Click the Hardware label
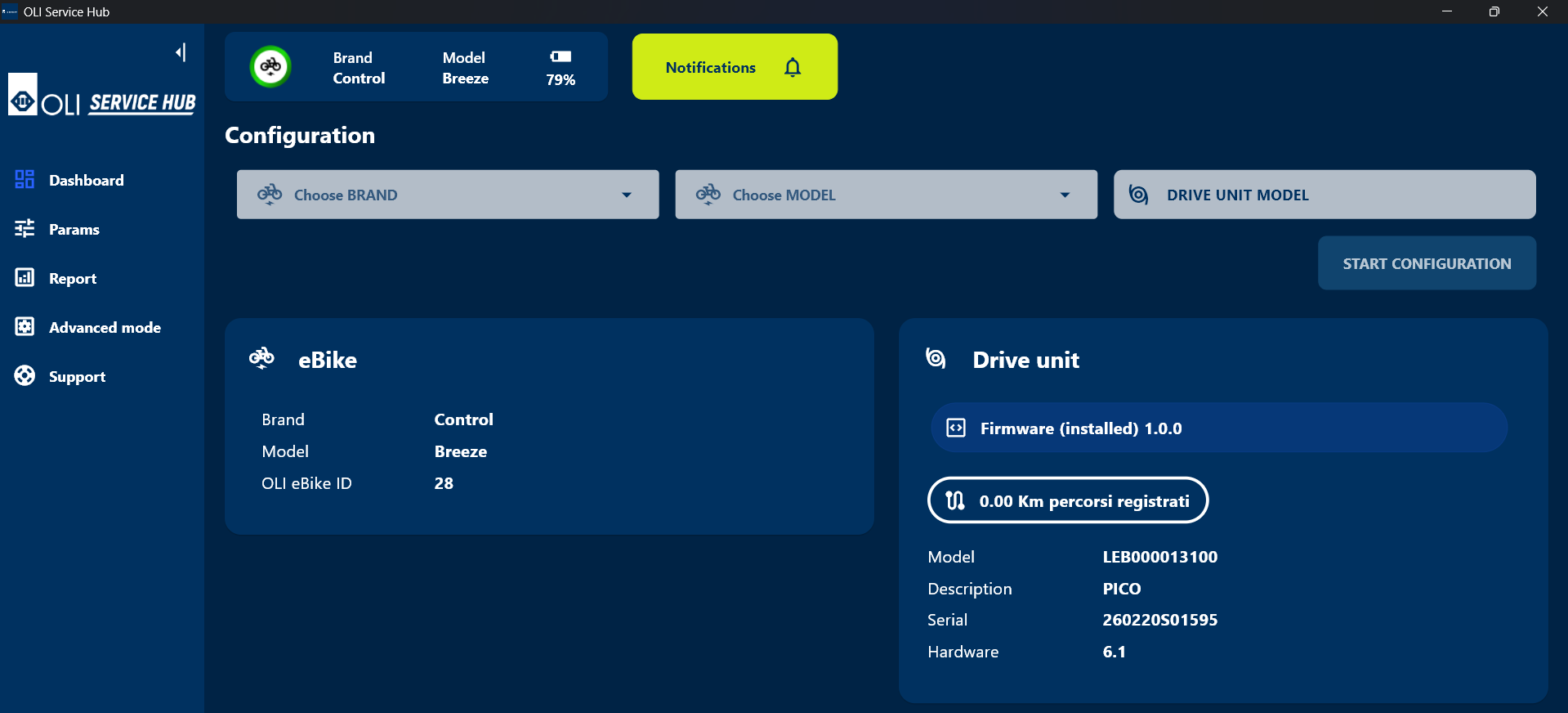The width and height of the screenshot is (1568, 713). pyautogui.click(x=963, y=652)
